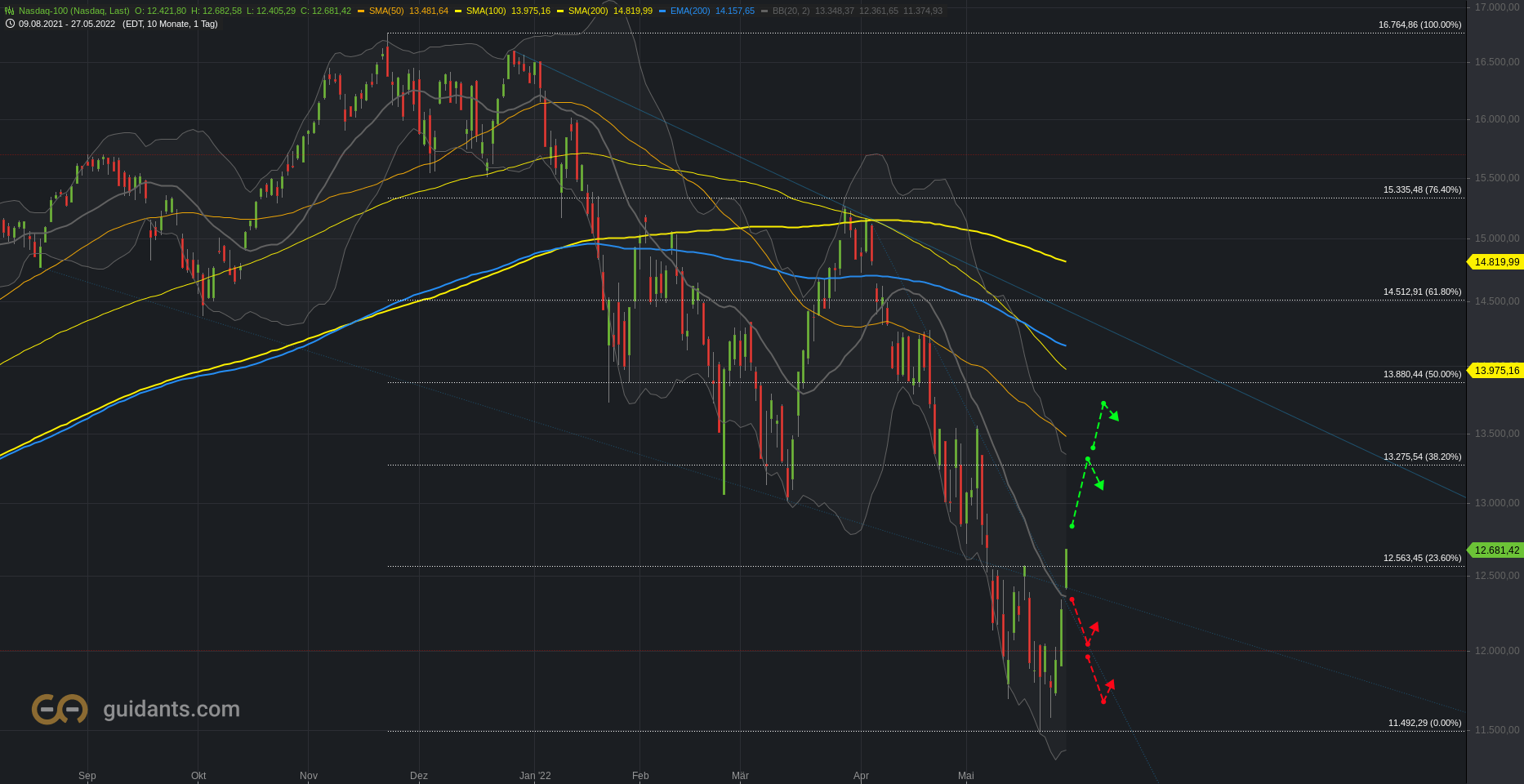Screen dimensions: 1524x784
Task: Select the Nasdaq-100 (Nasdaq, Last) legend title
Action: click(x=74, y=11)
